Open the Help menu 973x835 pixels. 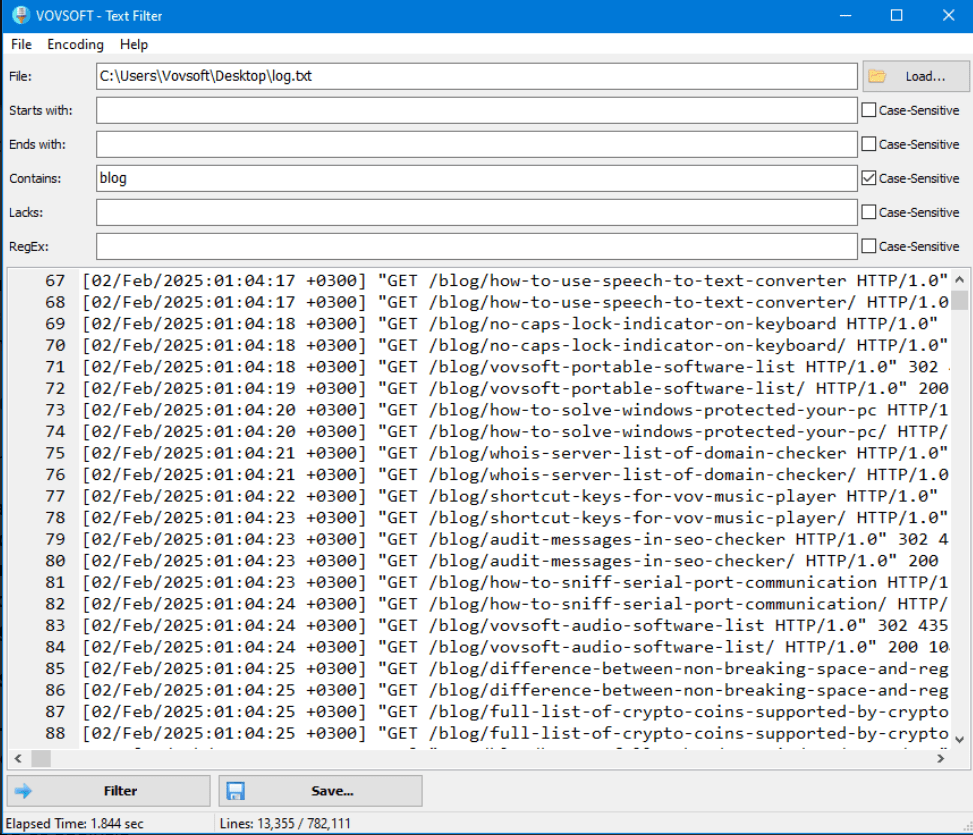[134, 45]
